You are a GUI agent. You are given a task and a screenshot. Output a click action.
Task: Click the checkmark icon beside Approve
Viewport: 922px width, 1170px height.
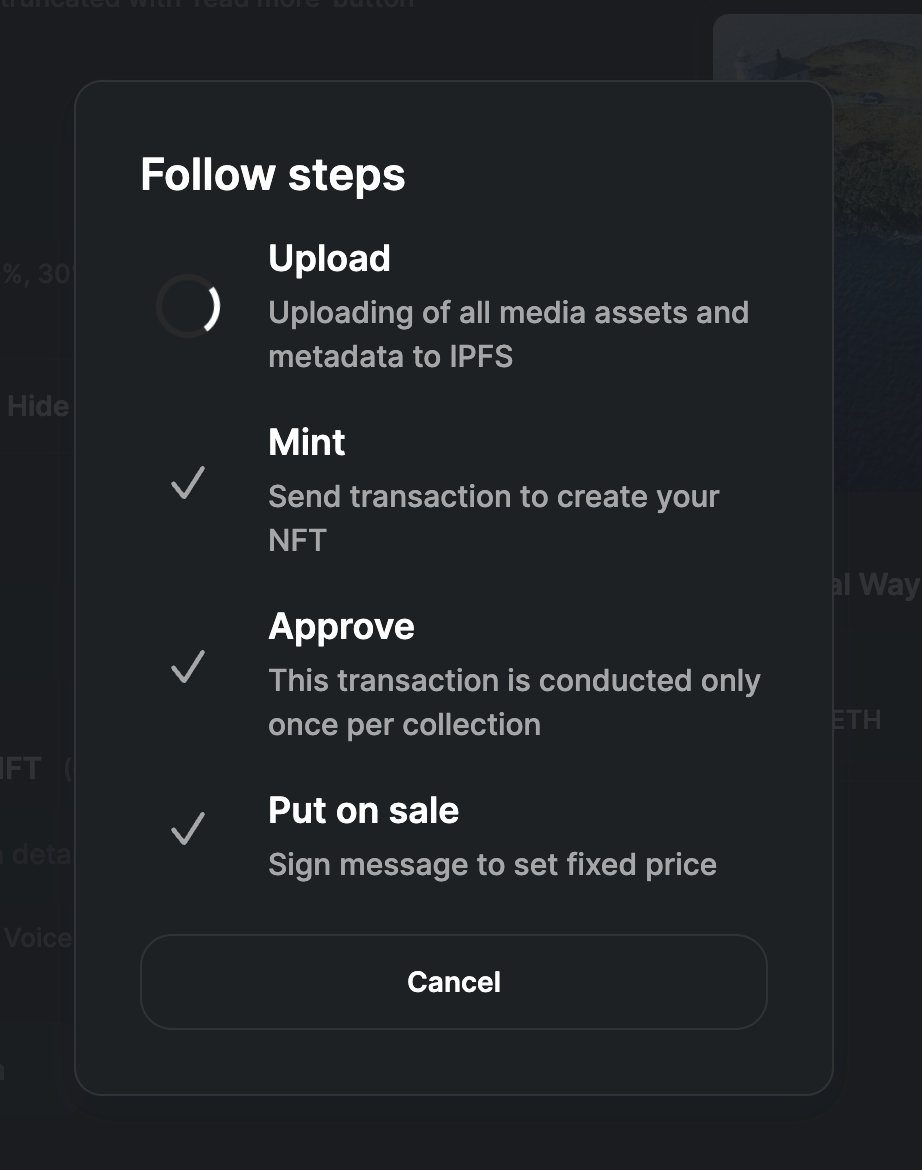(x=188, y=667)
